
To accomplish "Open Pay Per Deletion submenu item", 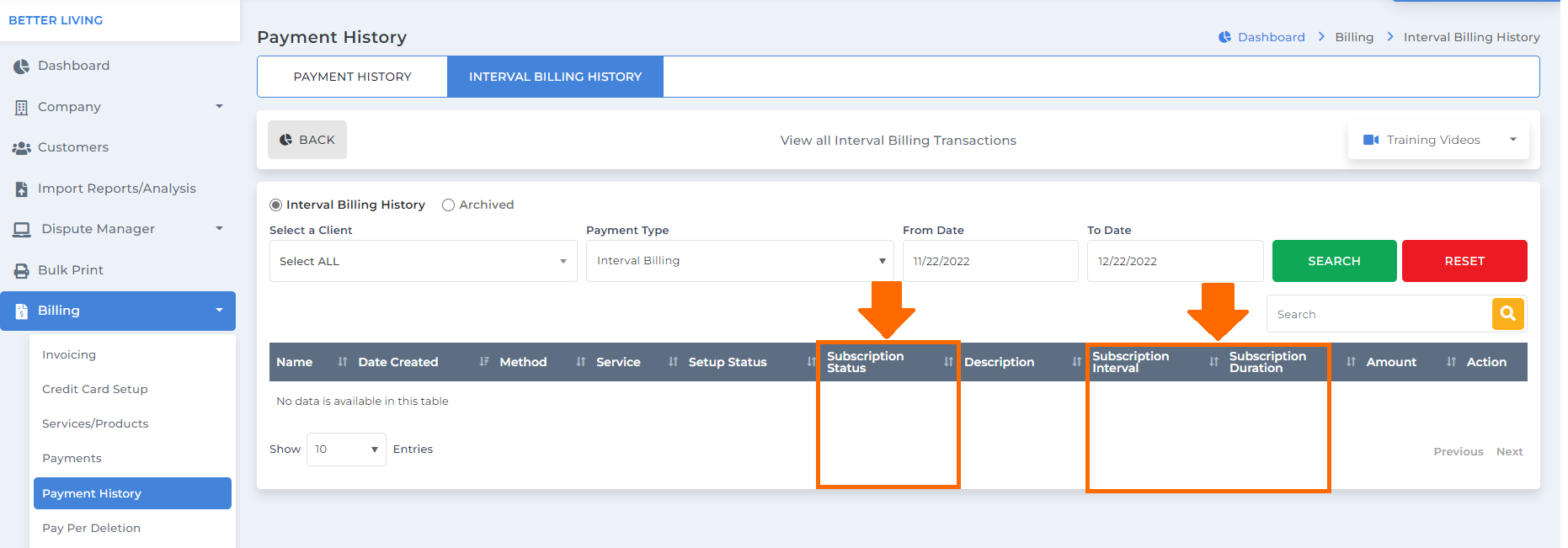I will click(x=91, y=529).
